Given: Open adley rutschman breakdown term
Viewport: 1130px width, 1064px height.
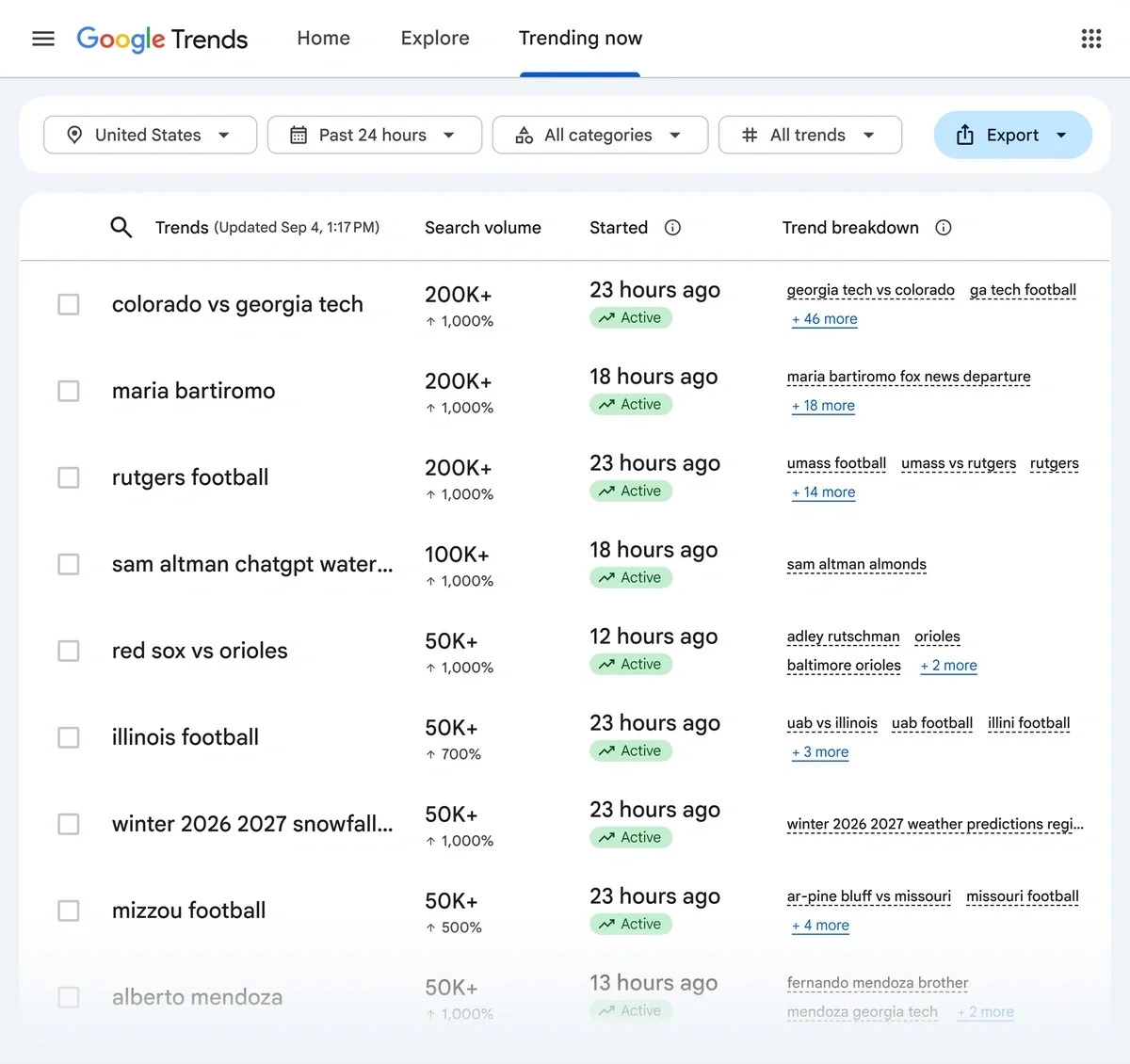Looking at the screenshot, I should coord(844,637).
